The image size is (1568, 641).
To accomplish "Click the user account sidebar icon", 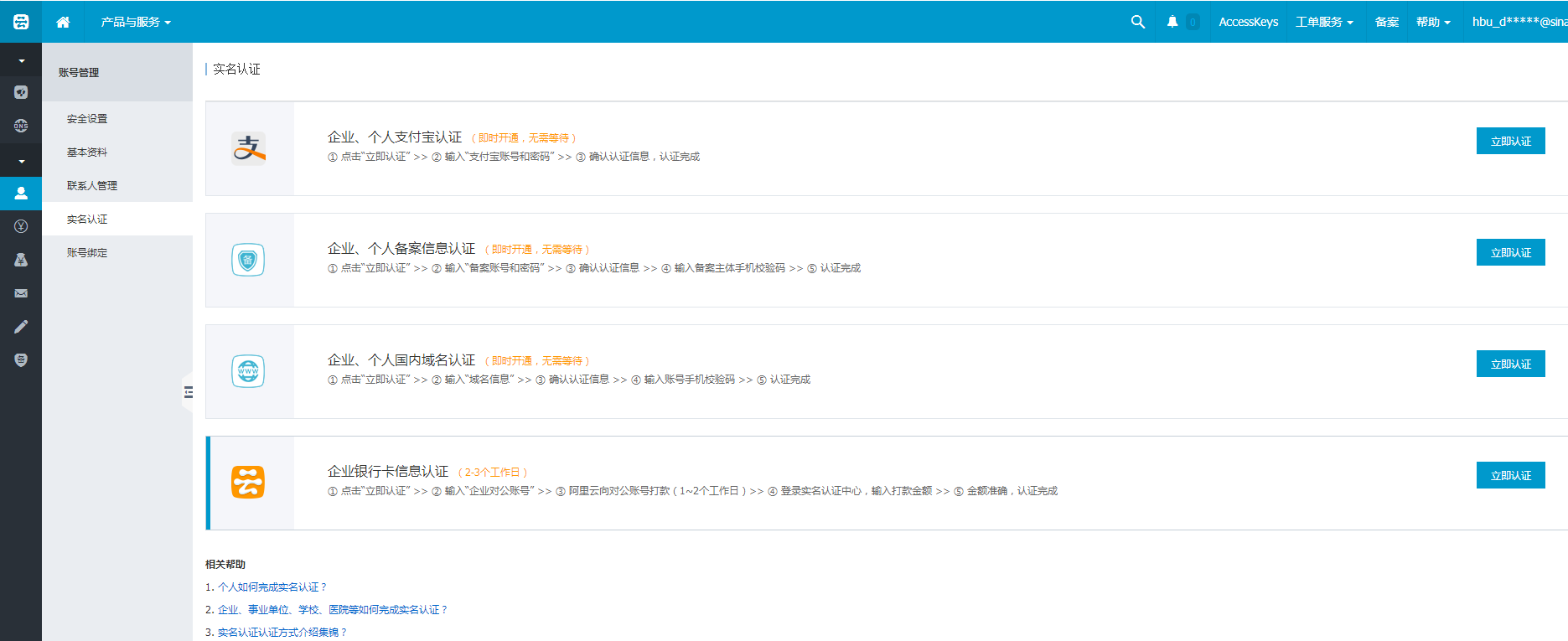I will tap(21, 193).
